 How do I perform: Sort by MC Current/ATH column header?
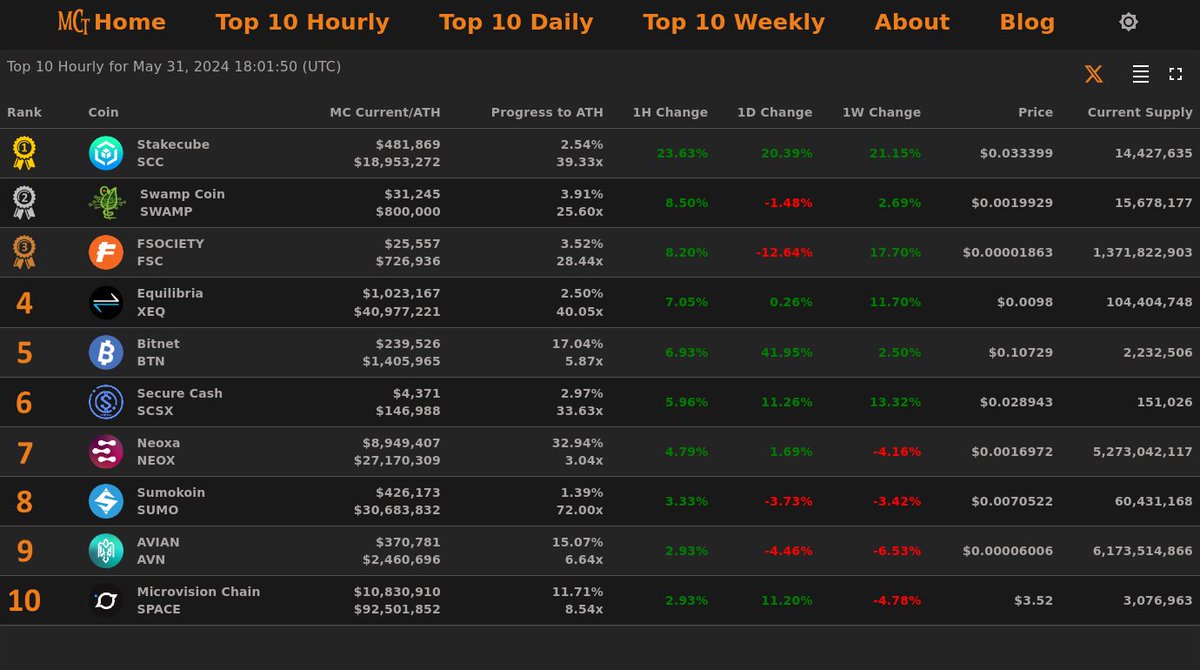385,112
